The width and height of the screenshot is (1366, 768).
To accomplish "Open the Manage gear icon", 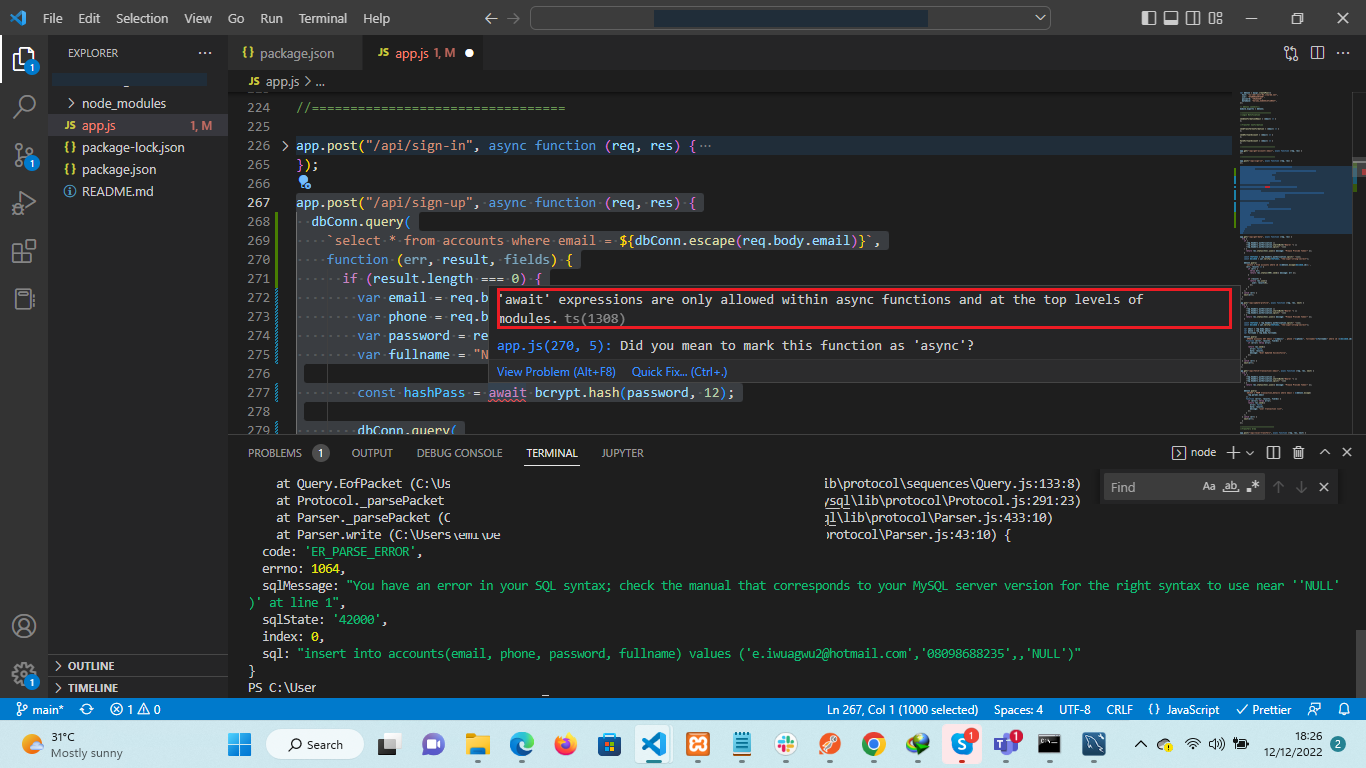I will [24, 674].
